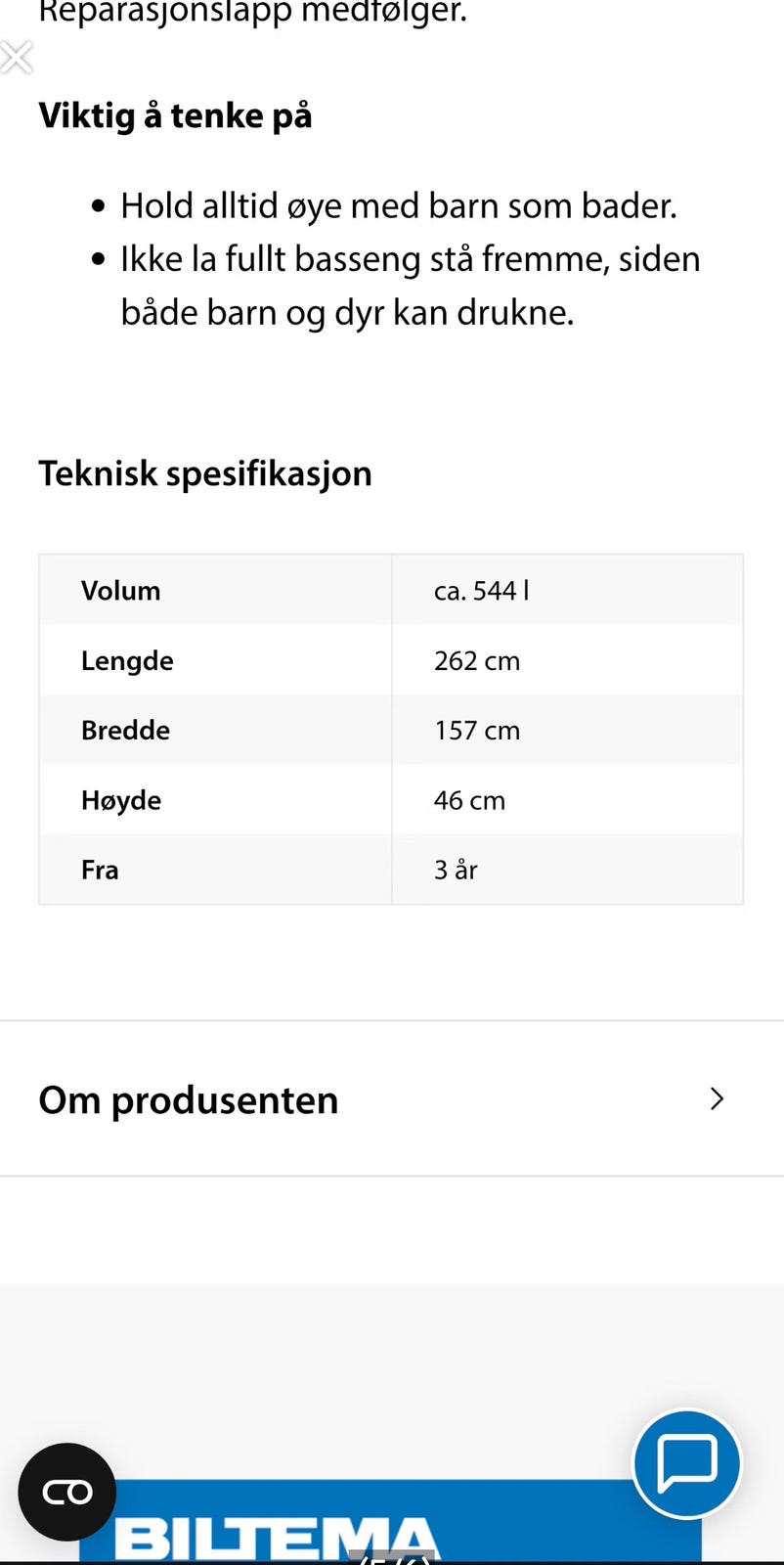Click the Volum row label

pyautogui.click(x=121, y=591)
